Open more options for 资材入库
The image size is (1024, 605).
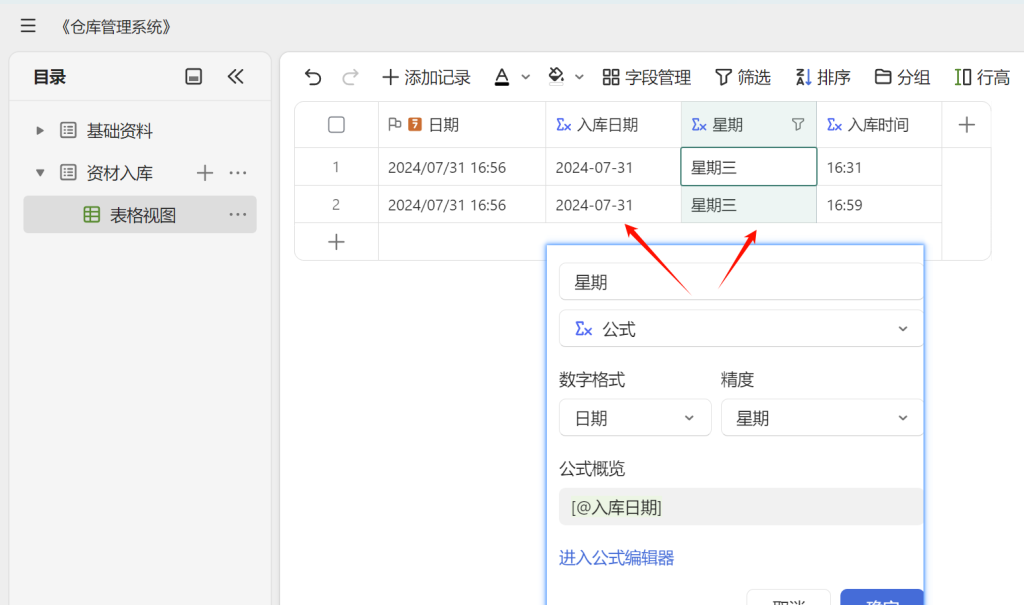pos(238,173)
